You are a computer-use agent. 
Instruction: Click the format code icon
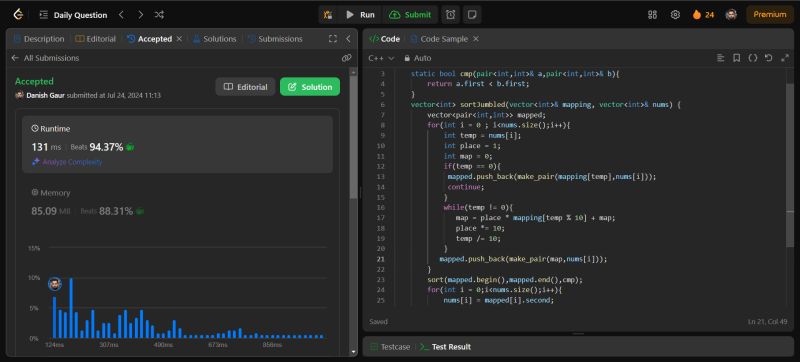(x=721, y=58)
